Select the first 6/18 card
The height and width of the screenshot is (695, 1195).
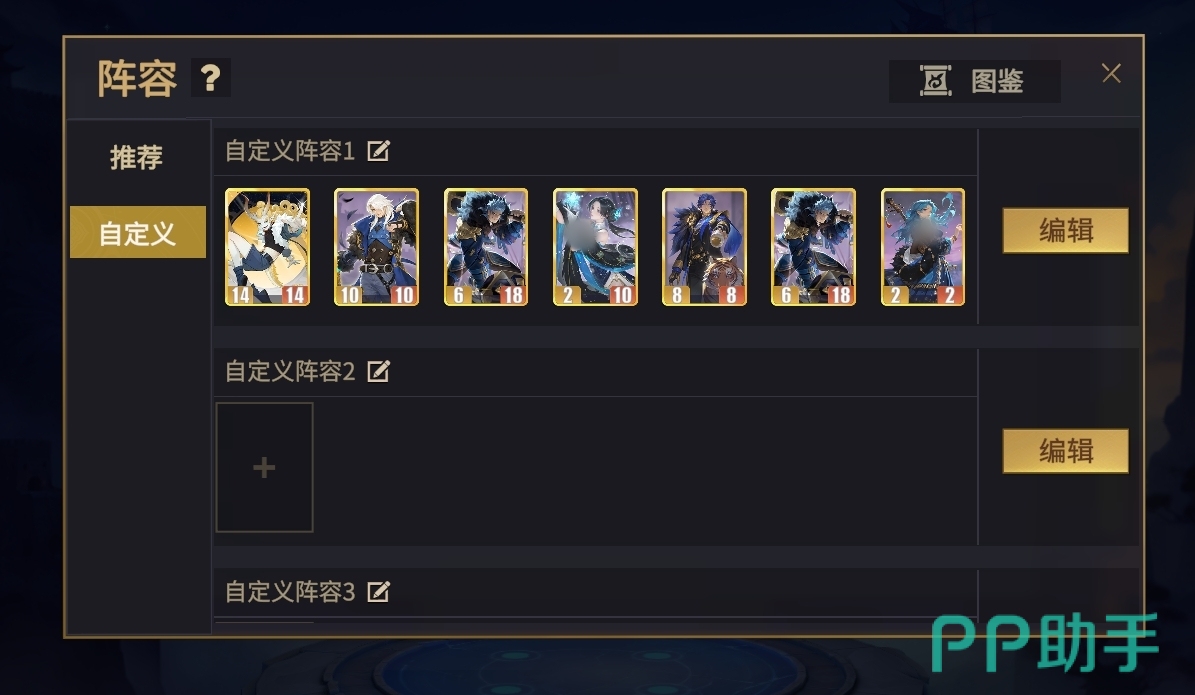coord(485,247)
